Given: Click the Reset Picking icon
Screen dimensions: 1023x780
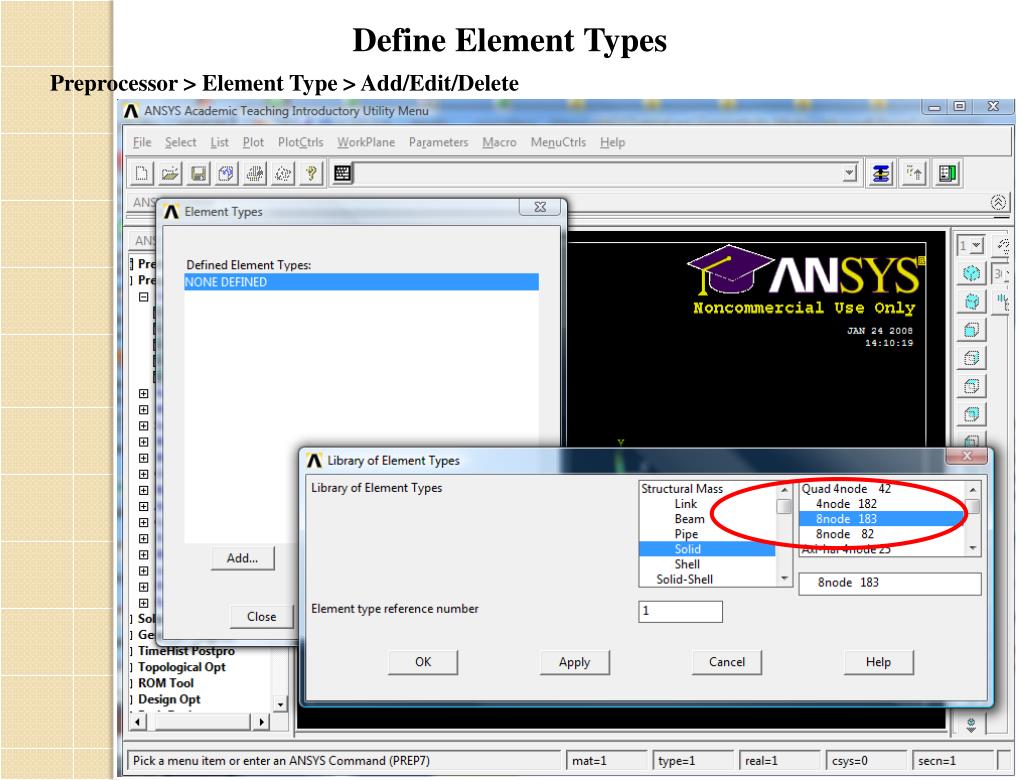Looking at the screenshot, I should 915,173.
